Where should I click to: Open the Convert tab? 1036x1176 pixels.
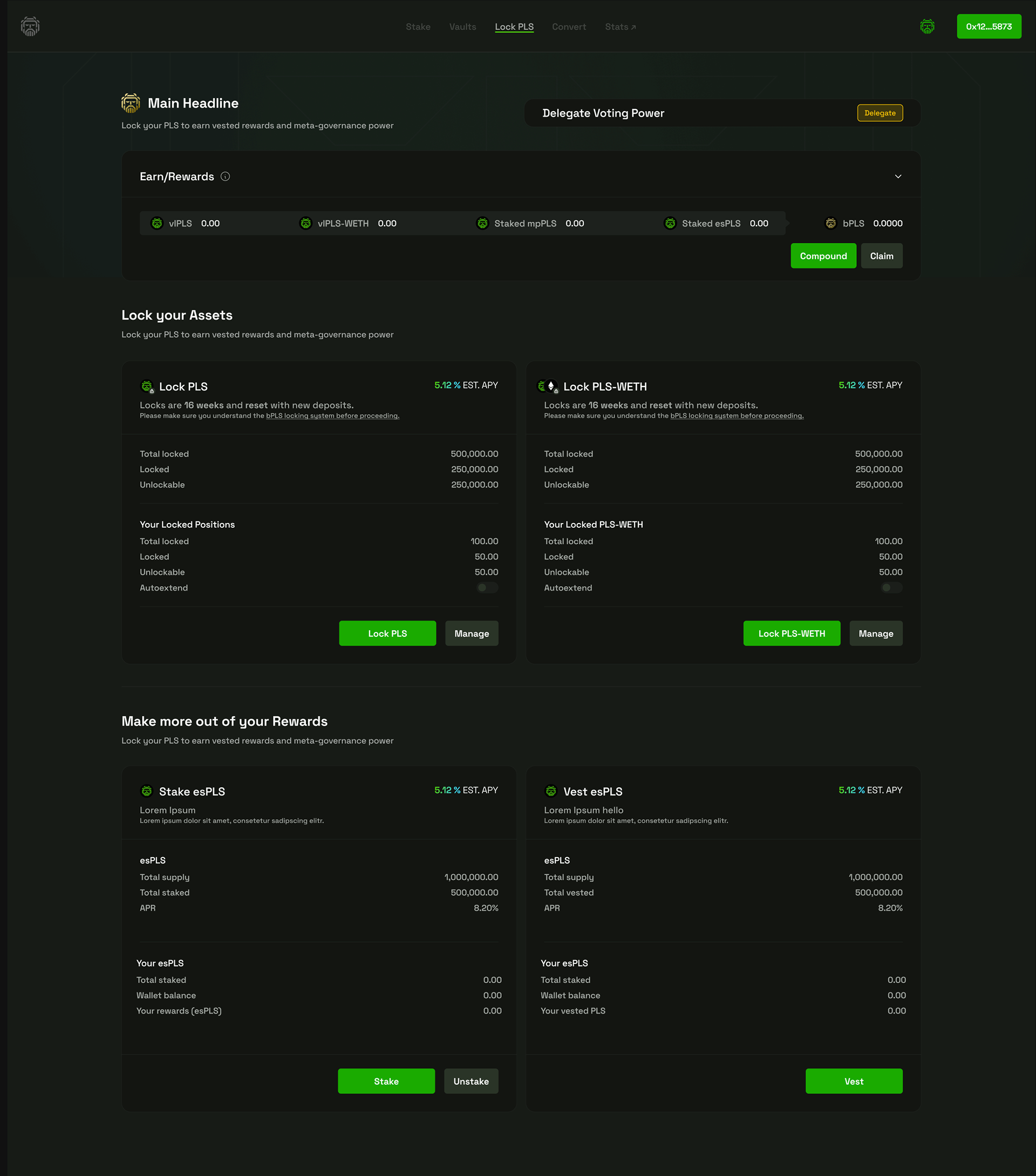click(x=569, y=27)
